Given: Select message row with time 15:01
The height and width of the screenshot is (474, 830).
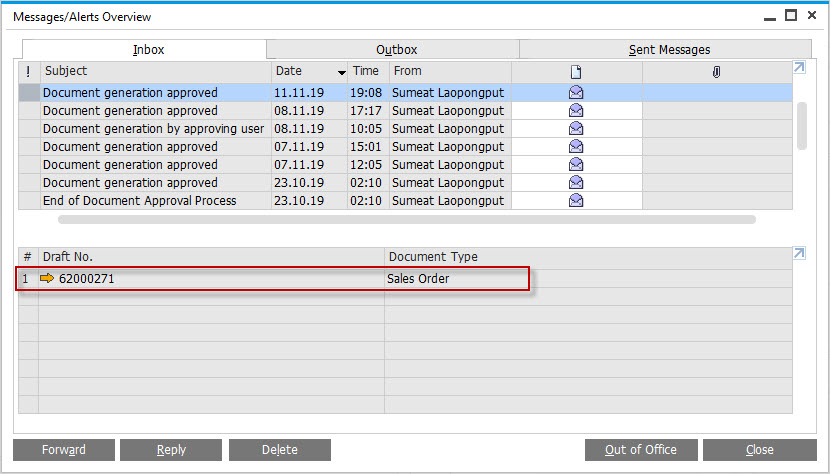Looking at the screenshot, I should [x=405, y=147].
